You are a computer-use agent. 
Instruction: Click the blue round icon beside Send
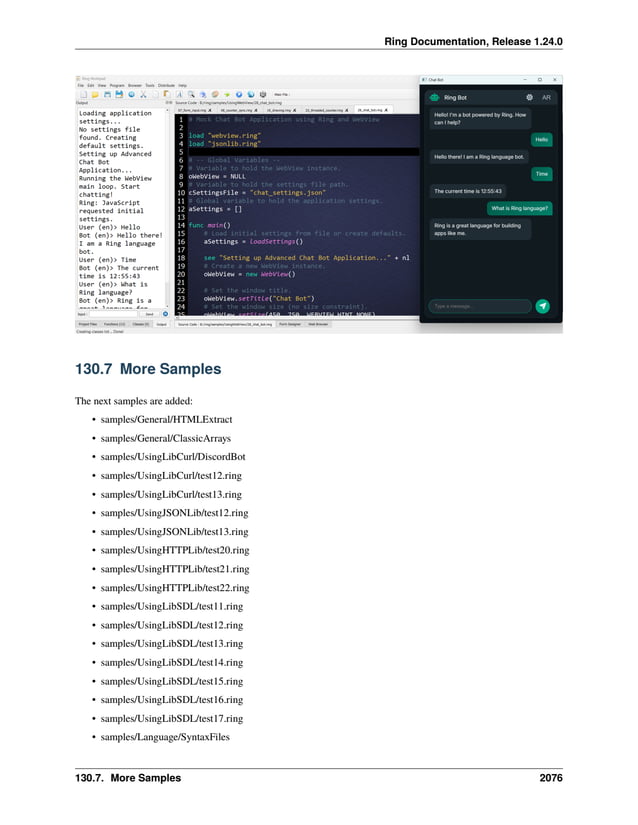pos(165,314)
